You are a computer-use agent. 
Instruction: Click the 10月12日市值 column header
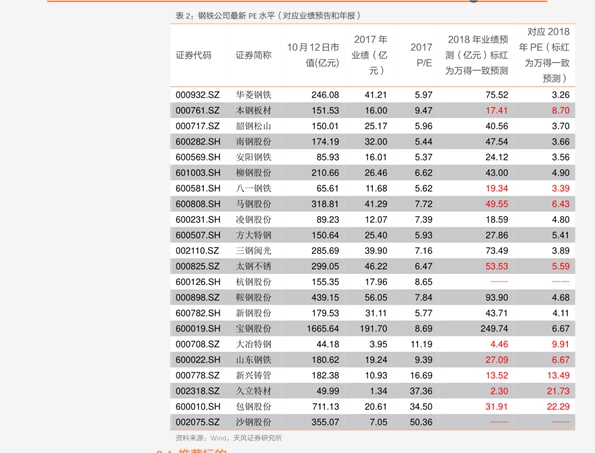click(x=313, y=55)
